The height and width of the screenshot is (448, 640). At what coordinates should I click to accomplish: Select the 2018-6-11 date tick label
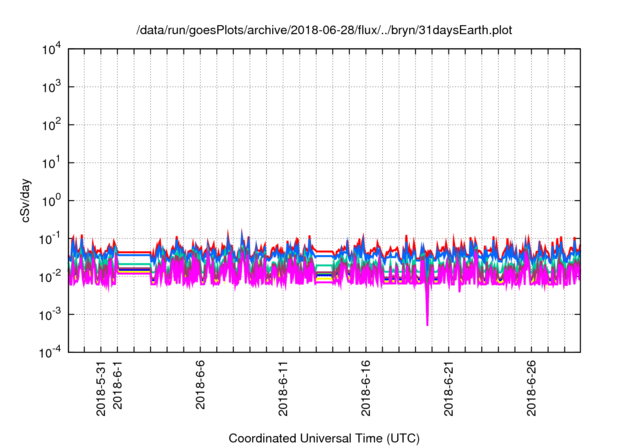(282, 387)
